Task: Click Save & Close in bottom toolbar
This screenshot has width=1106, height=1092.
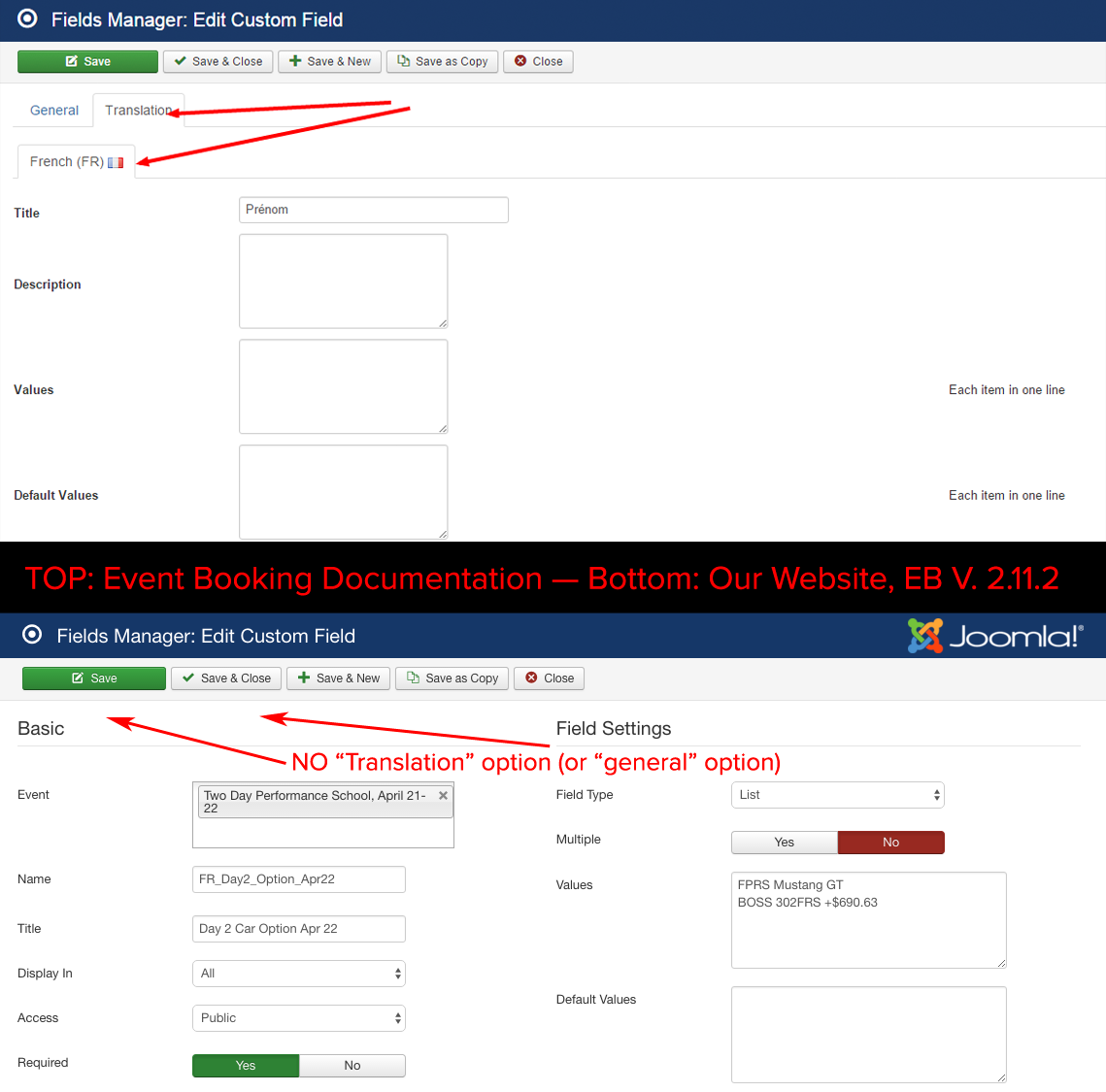Action: click(x=226, y=678)
